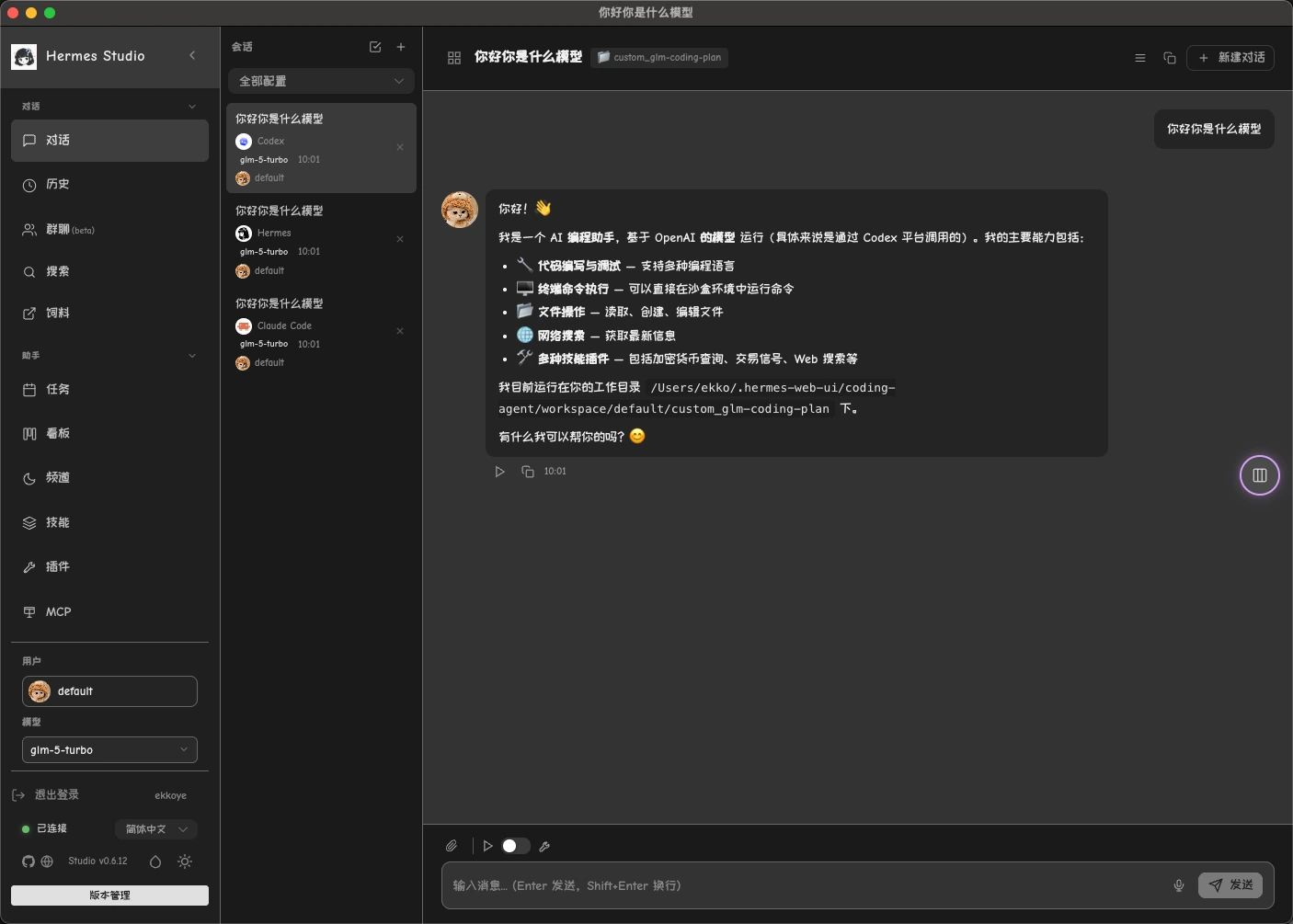This screenshot has width=1293, height=924.
Task: Open the MCP page
Action: (x=109, y=612)
